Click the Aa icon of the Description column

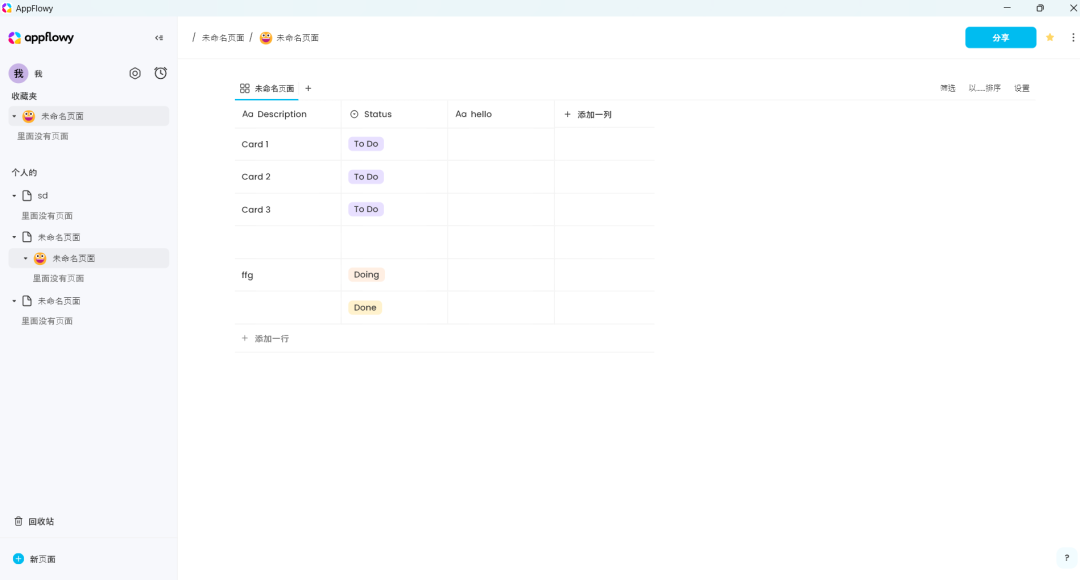pyautogui.click(x=248, y=114)
